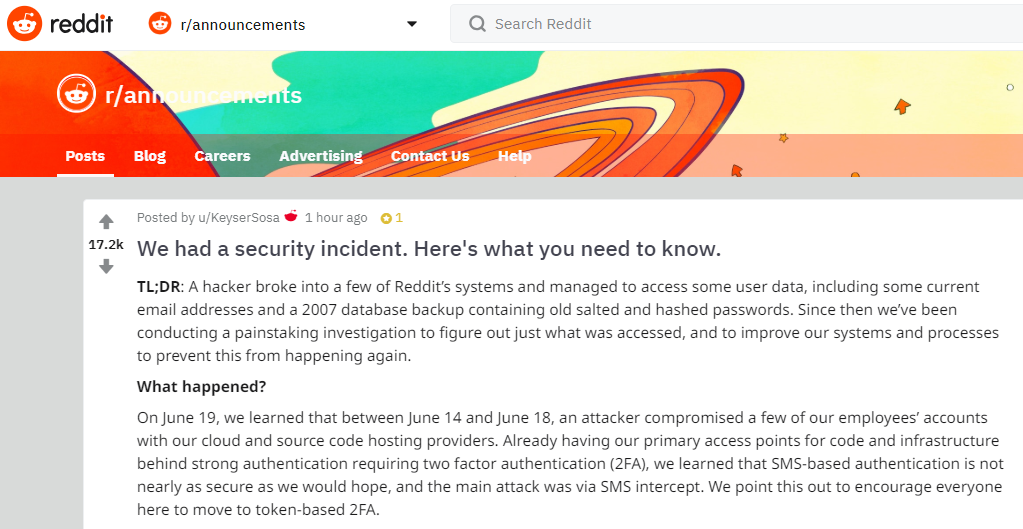This screenshot has width=1023, height=529.
Task: Click the admin Snoo badge beside KeyserSosa
Action: pos(291,217)
